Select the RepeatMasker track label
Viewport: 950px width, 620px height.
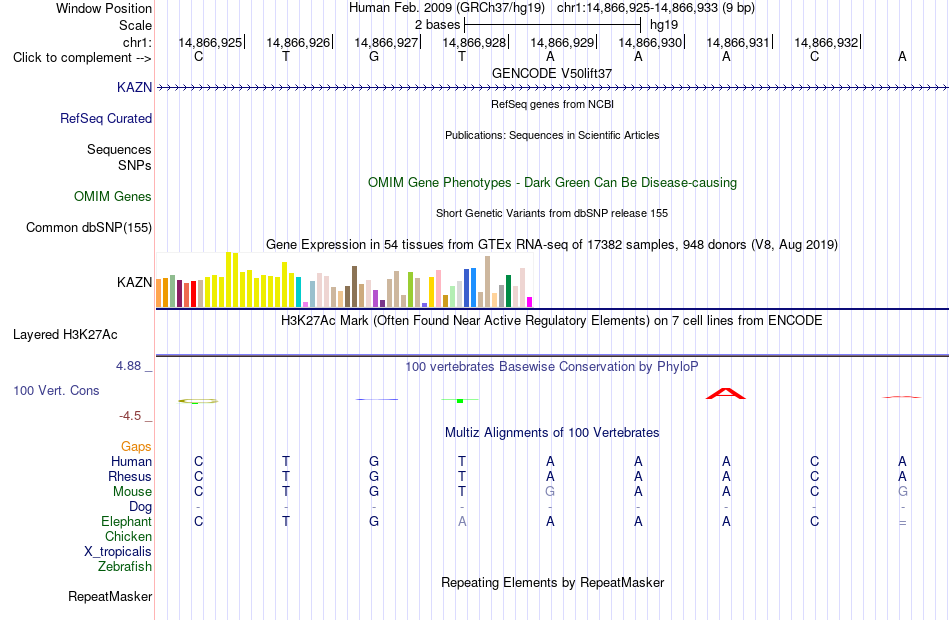pos(110,596)
